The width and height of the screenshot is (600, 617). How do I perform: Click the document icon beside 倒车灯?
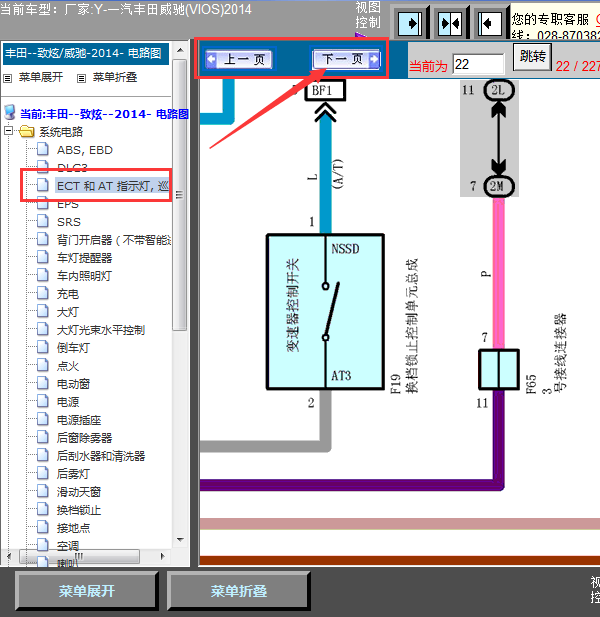pyautogui.click(x=42, y=347)
